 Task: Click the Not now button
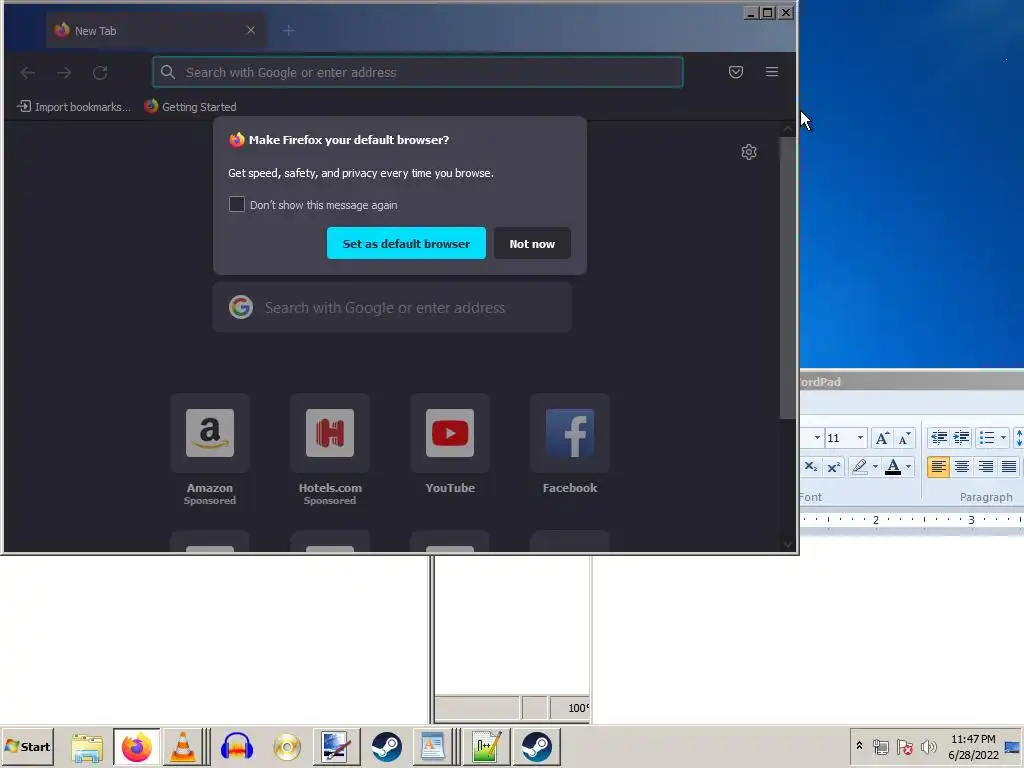532,244
